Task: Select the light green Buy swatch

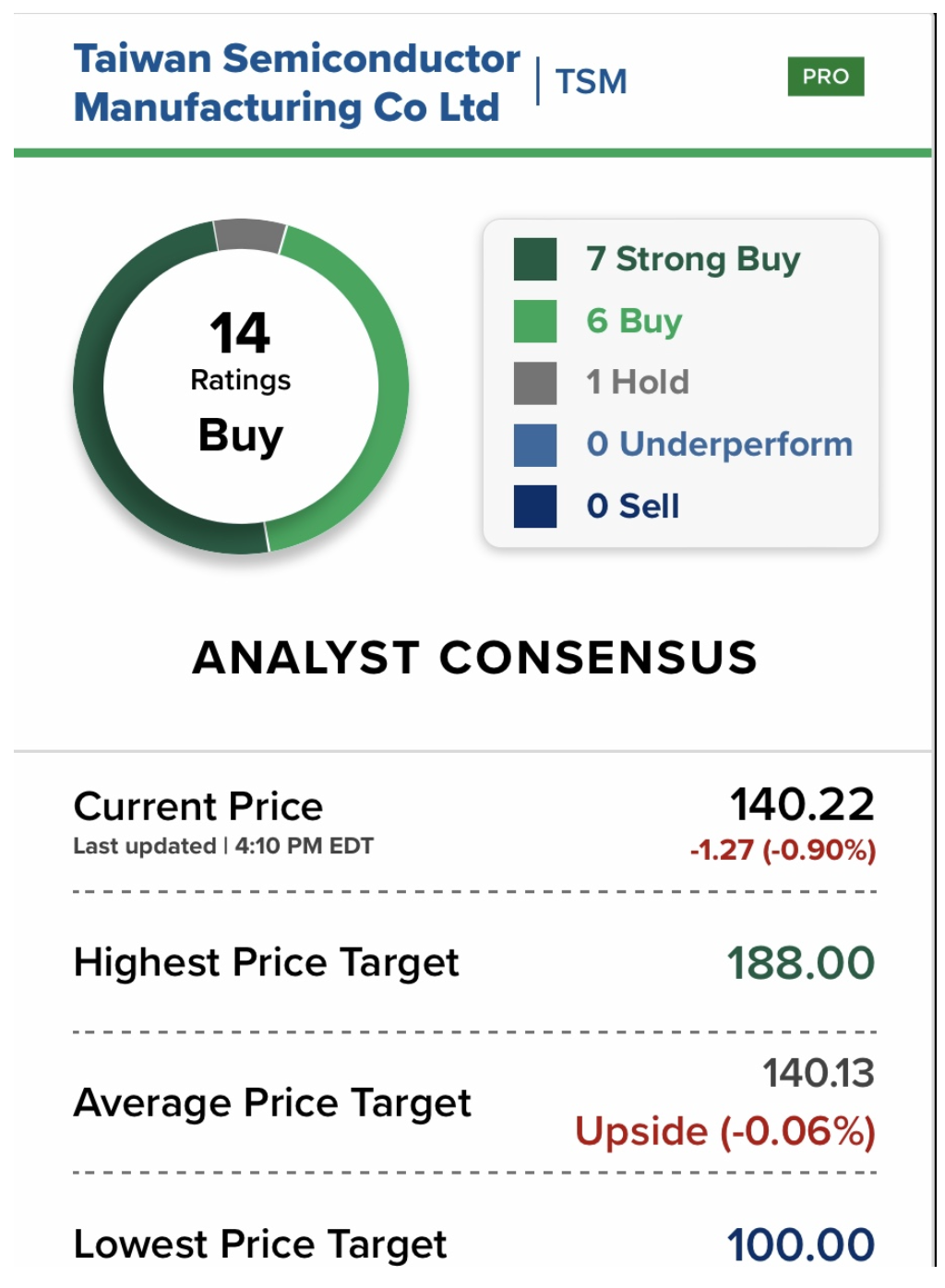Action: pos(535,321)
